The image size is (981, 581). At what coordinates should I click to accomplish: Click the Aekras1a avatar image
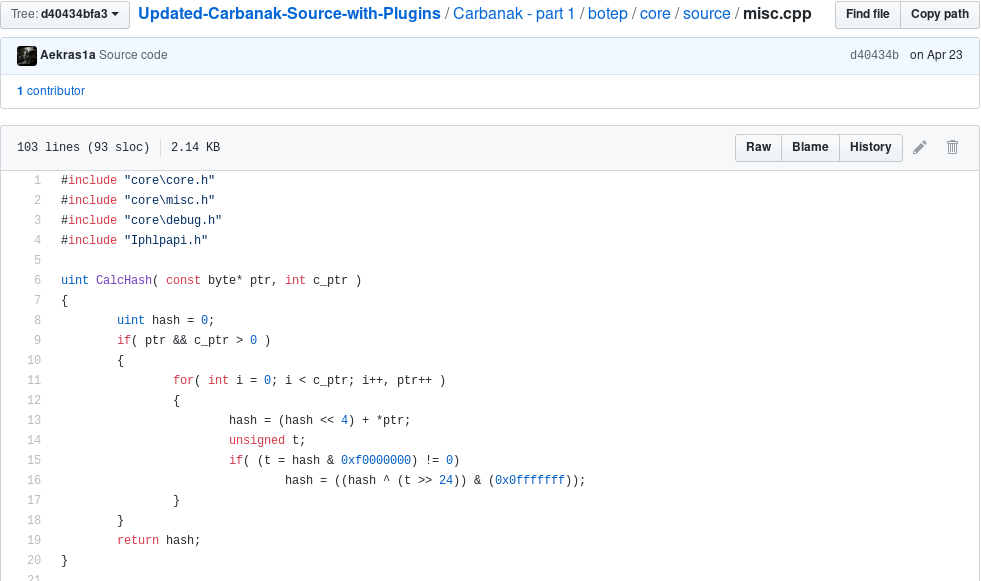click(27, 55)
